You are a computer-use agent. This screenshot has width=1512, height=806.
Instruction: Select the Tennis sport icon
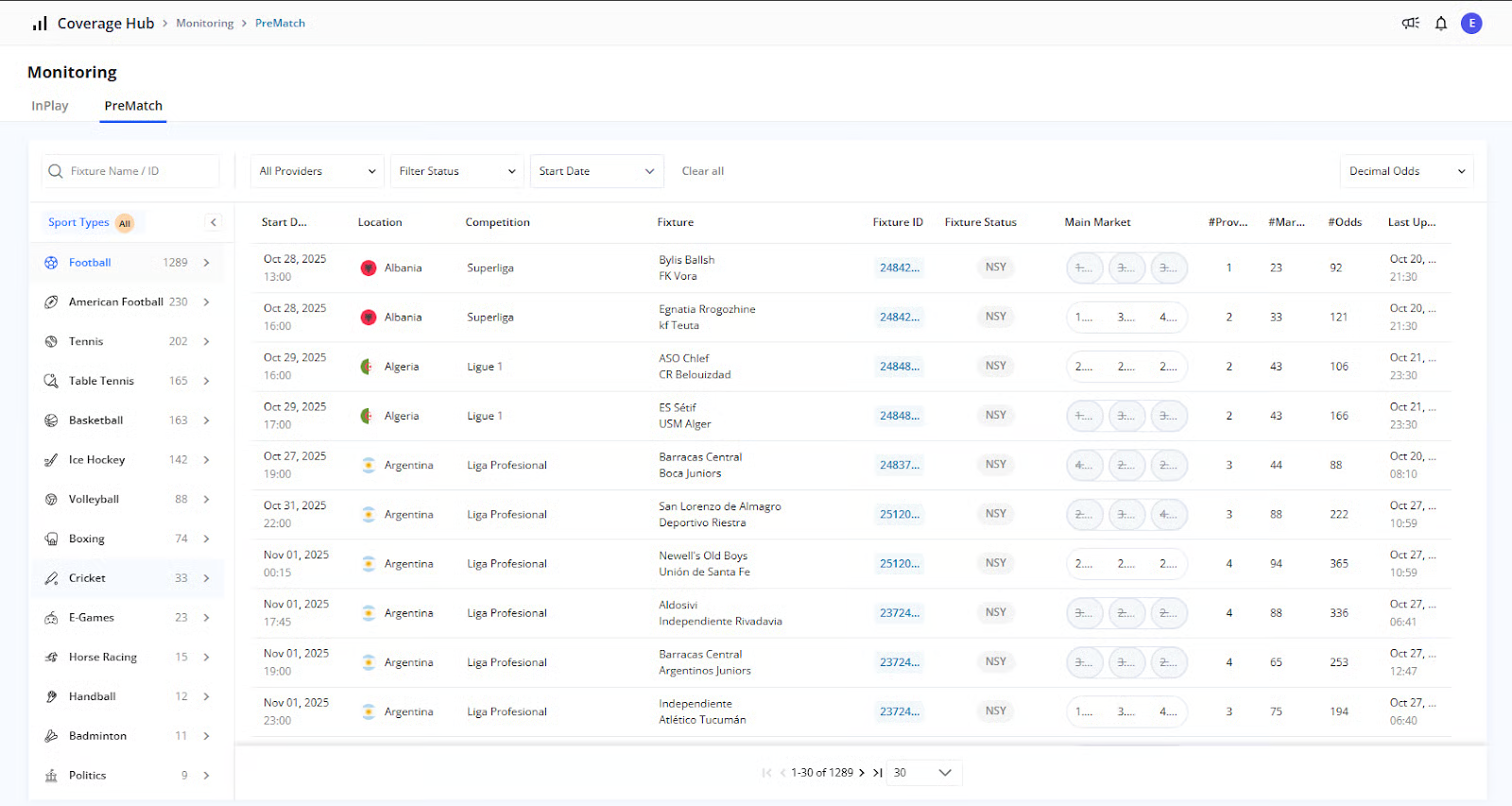point(51,342)
